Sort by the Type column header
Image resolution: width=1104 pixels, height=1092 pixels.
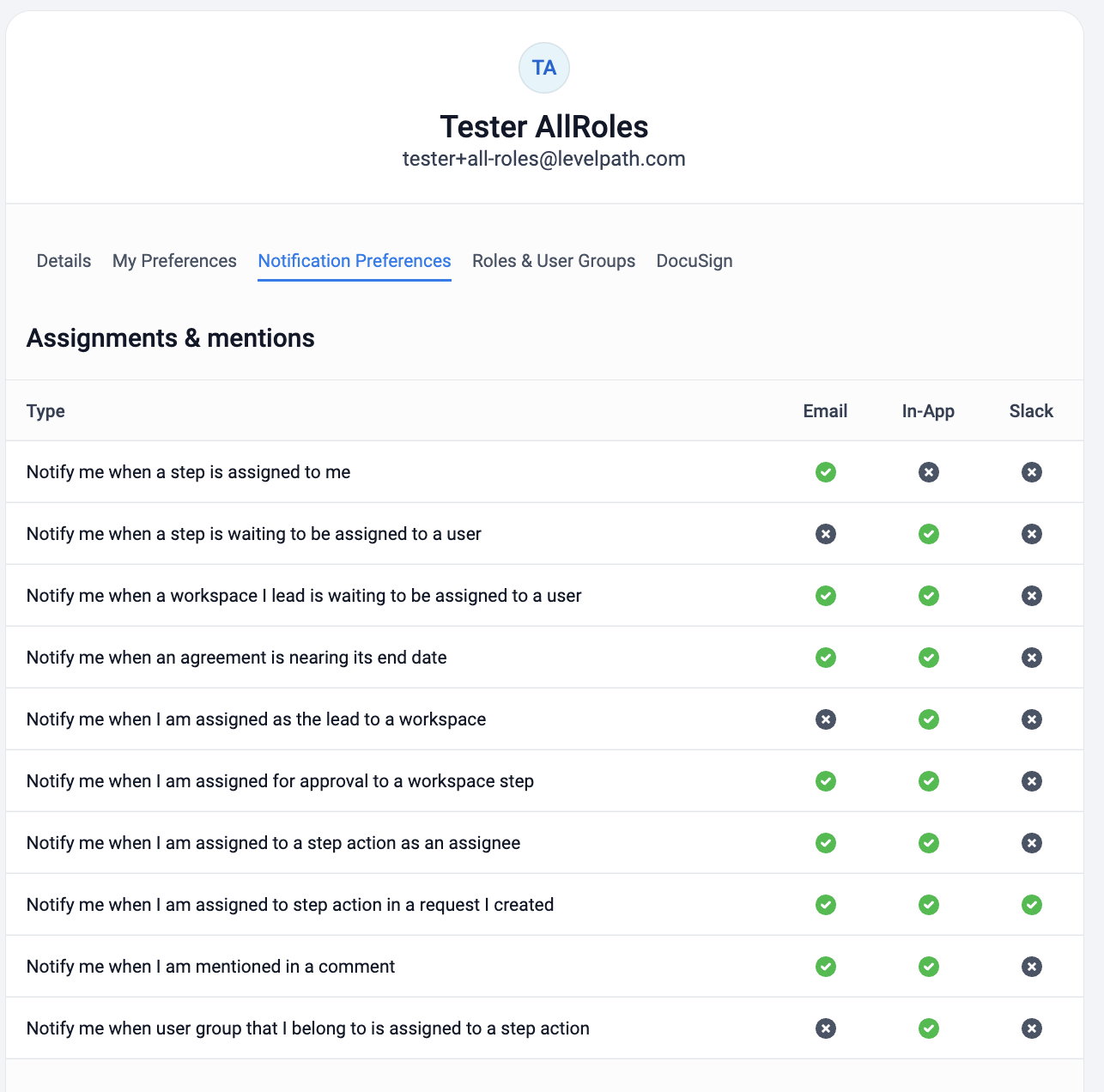pyautogui.click(x=45, y=411)
